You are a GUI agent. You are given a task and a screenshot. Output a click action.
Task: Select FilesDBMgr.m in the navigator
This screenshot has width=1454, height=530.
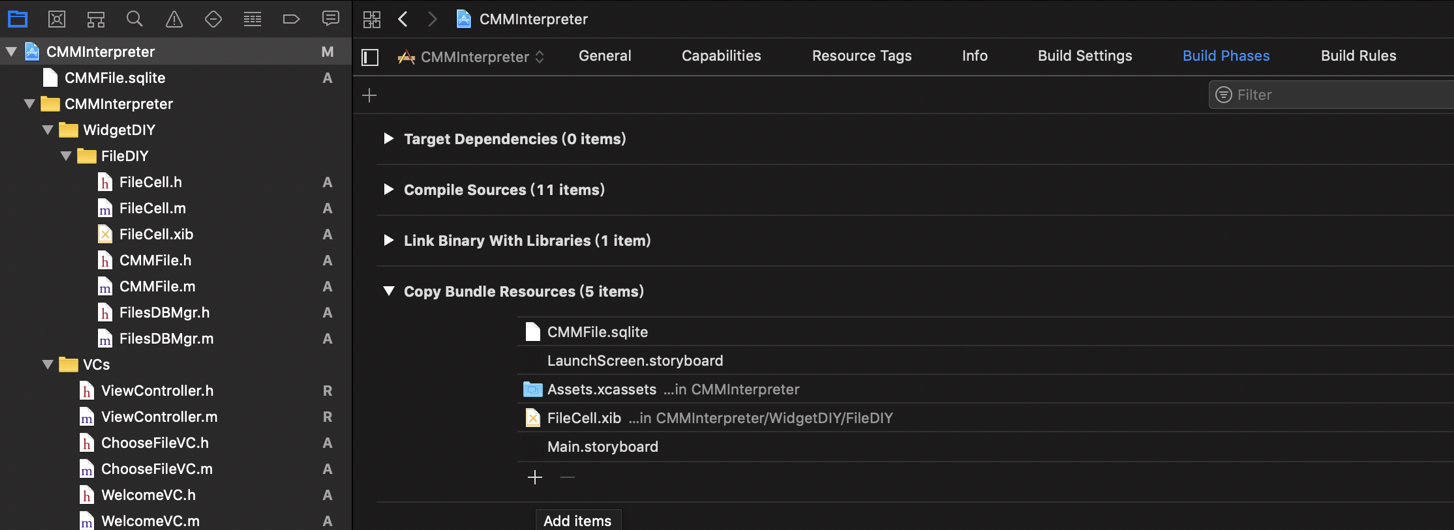point(166,338)
